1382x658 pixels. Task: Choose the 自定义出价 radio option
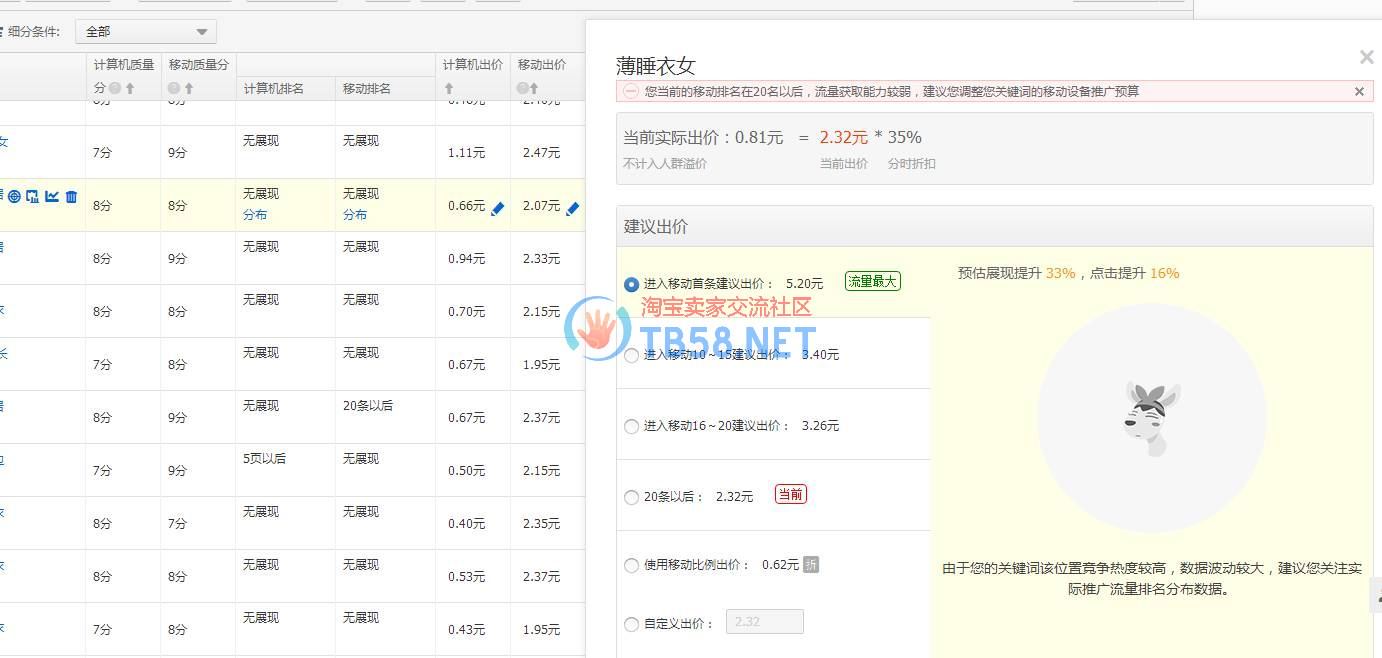pos(631,624)
